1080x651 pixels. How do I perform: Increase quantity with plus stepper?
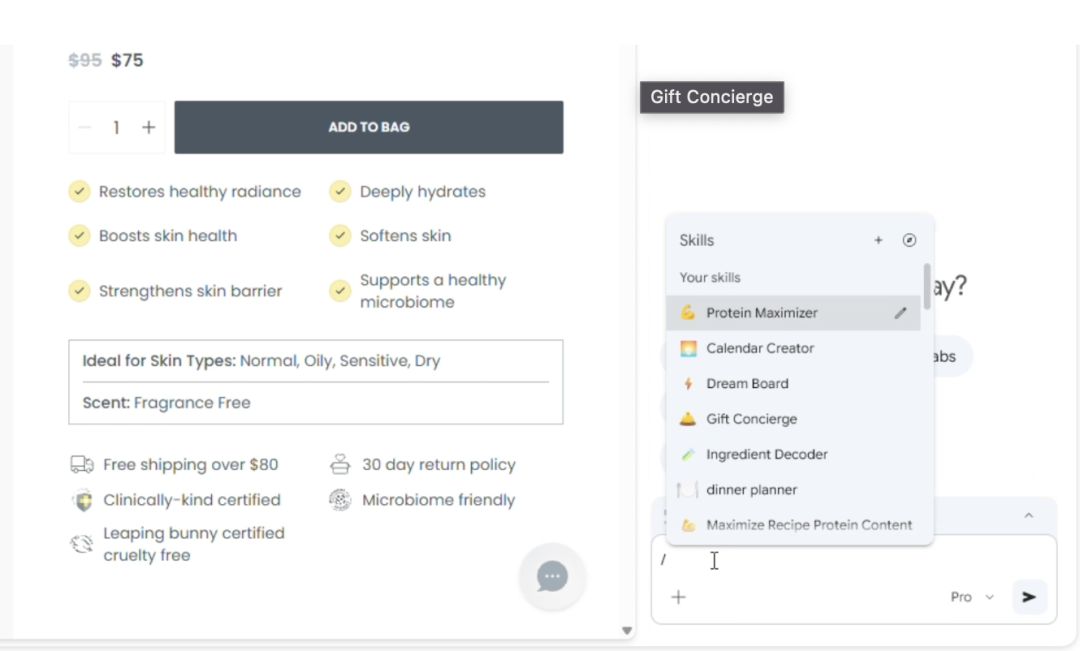point(149,127)
